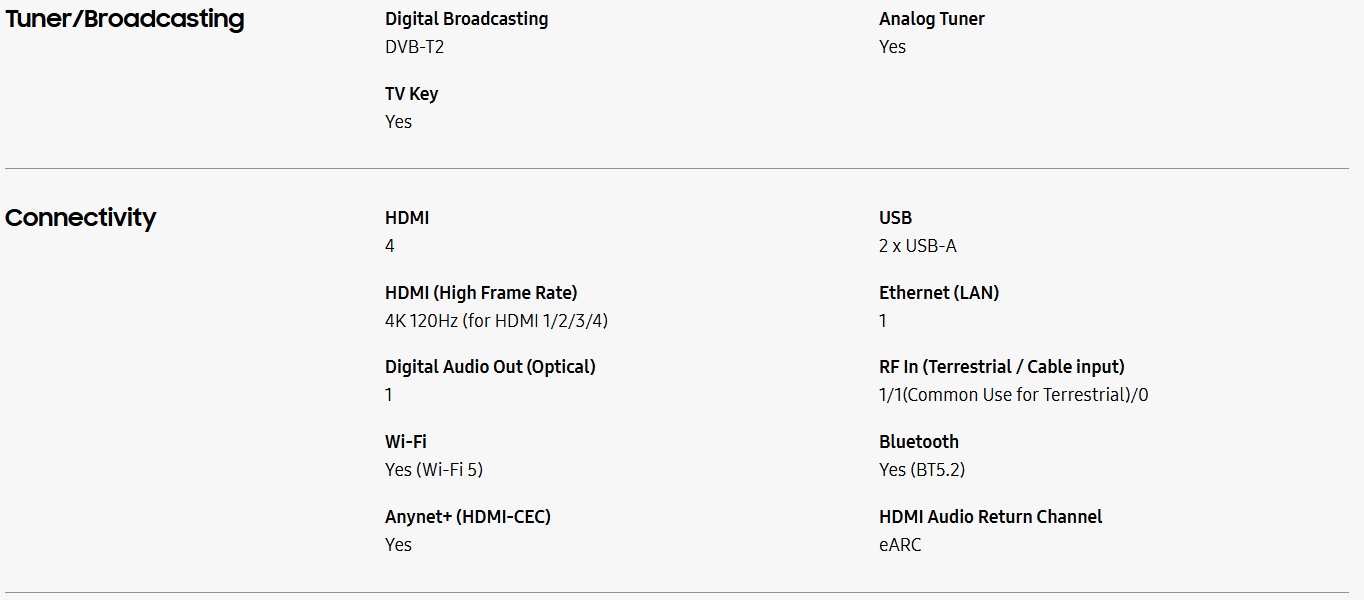
Task: Click the TV Key spec label
Action: pos(411,94)
